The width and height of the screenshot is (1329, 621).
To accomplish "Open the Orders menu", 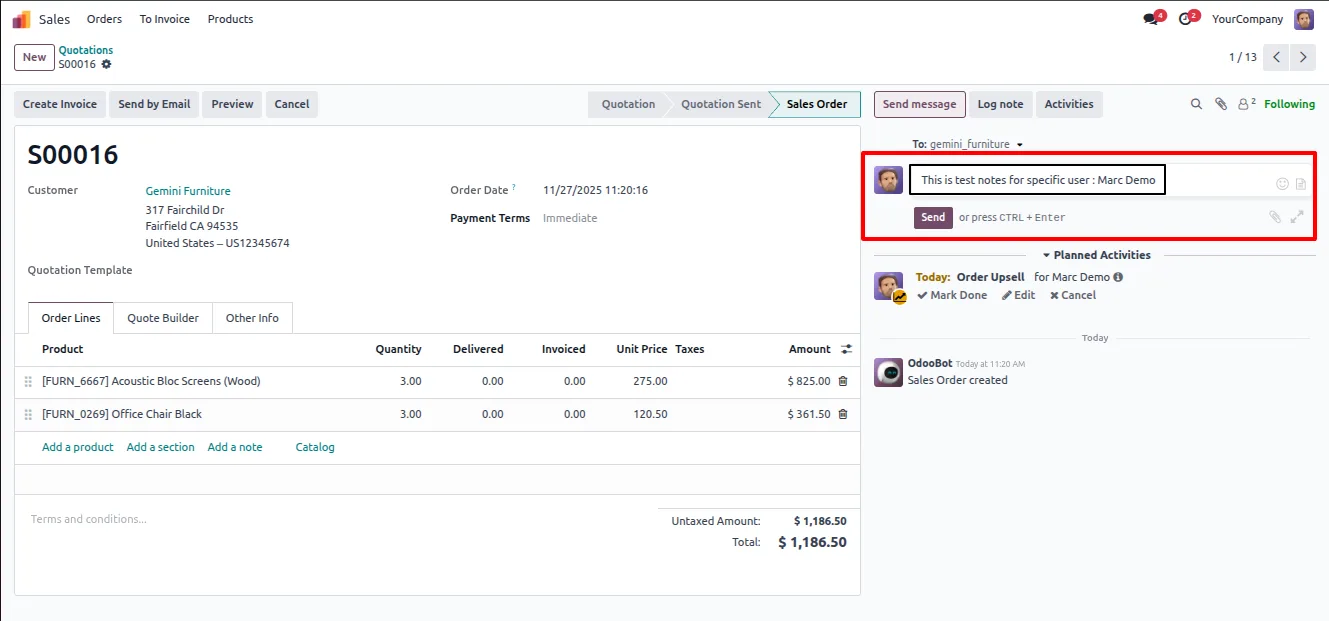I will 104,19.
